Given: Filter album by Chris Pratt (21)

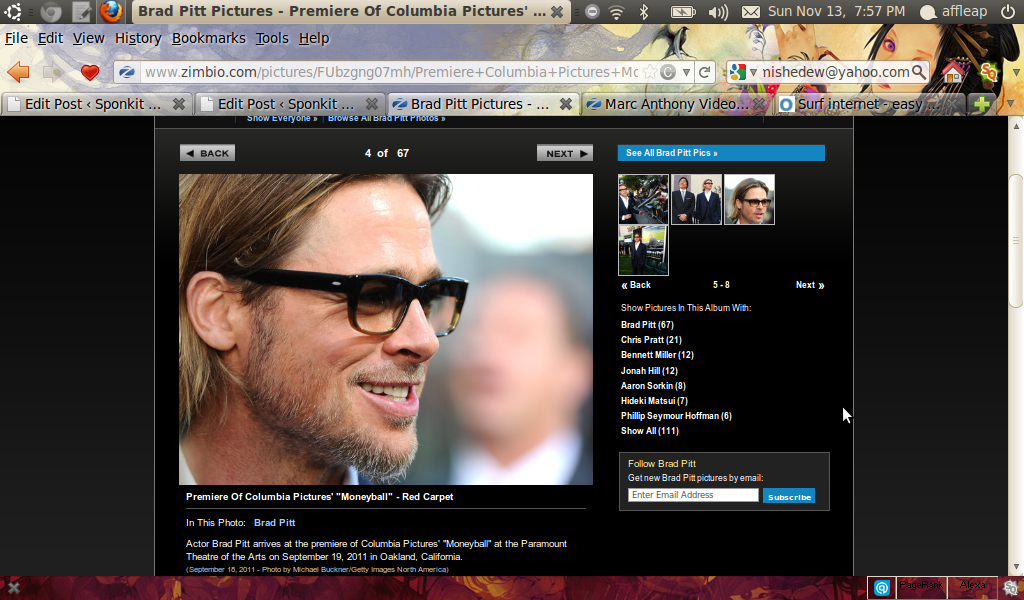Looking at the screenshot, I should coord(651,339).
